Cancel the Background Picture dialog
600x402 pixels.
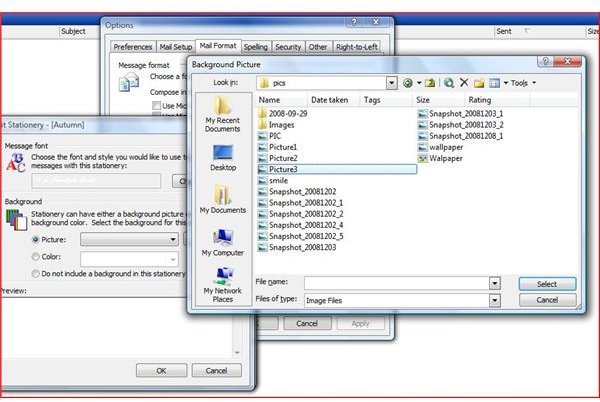[547, 300]
